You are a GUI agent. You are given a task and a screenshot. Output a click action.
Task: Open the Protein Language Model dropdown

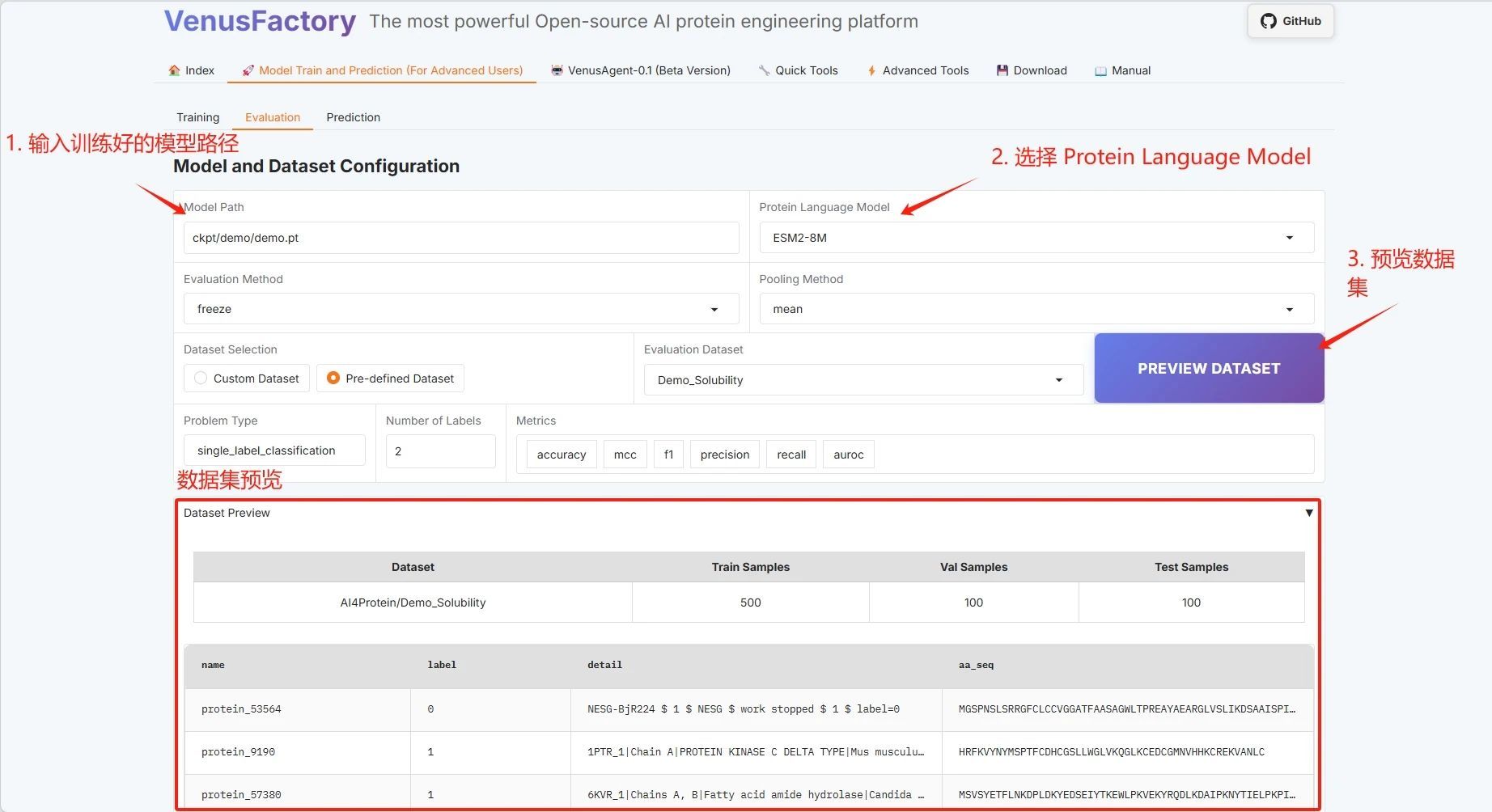(x=1036, y=238)
